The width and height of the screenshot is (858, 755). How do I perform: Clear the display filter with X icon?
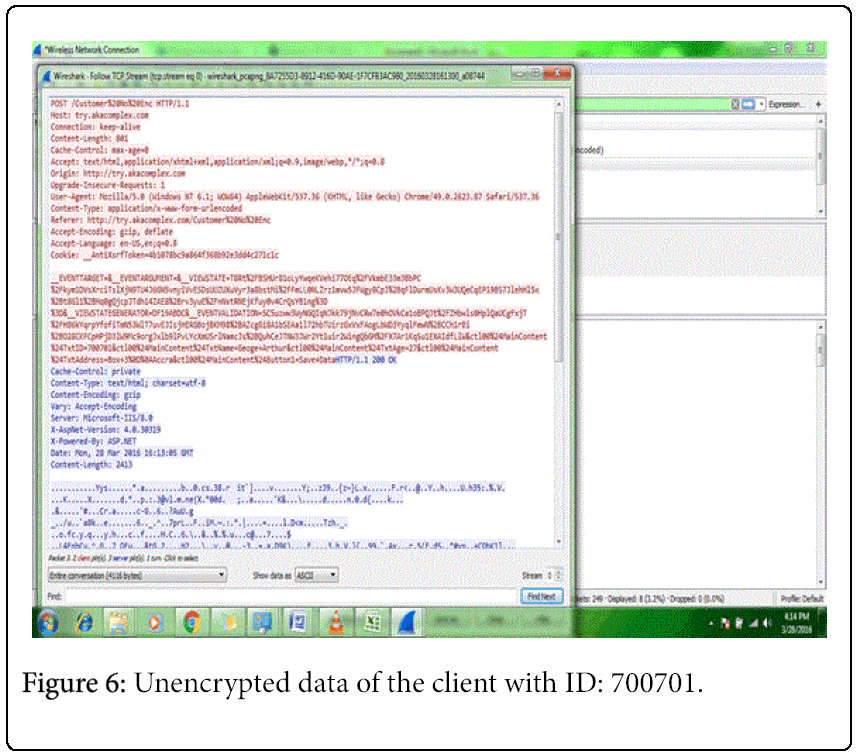tap(735, 104)
